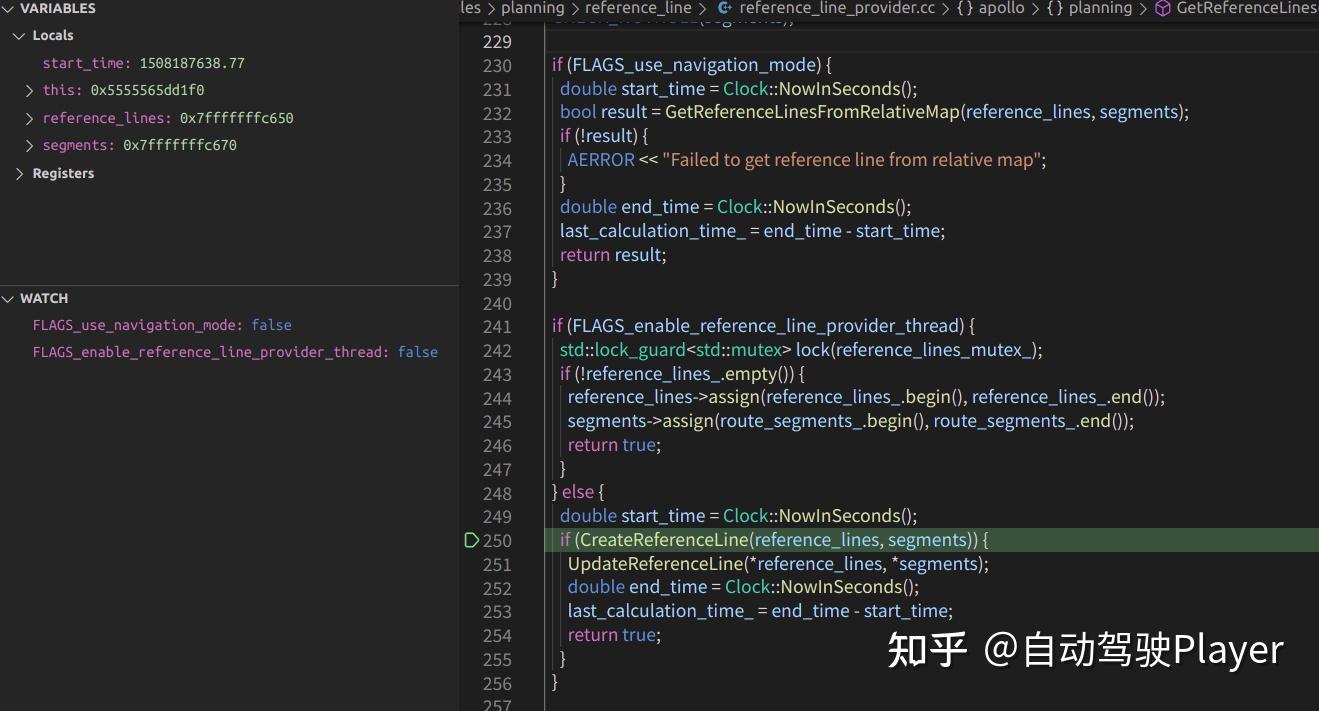Collapse the WATCH panel
This screenshot has height=711, width=1319.
coord(10,298)
